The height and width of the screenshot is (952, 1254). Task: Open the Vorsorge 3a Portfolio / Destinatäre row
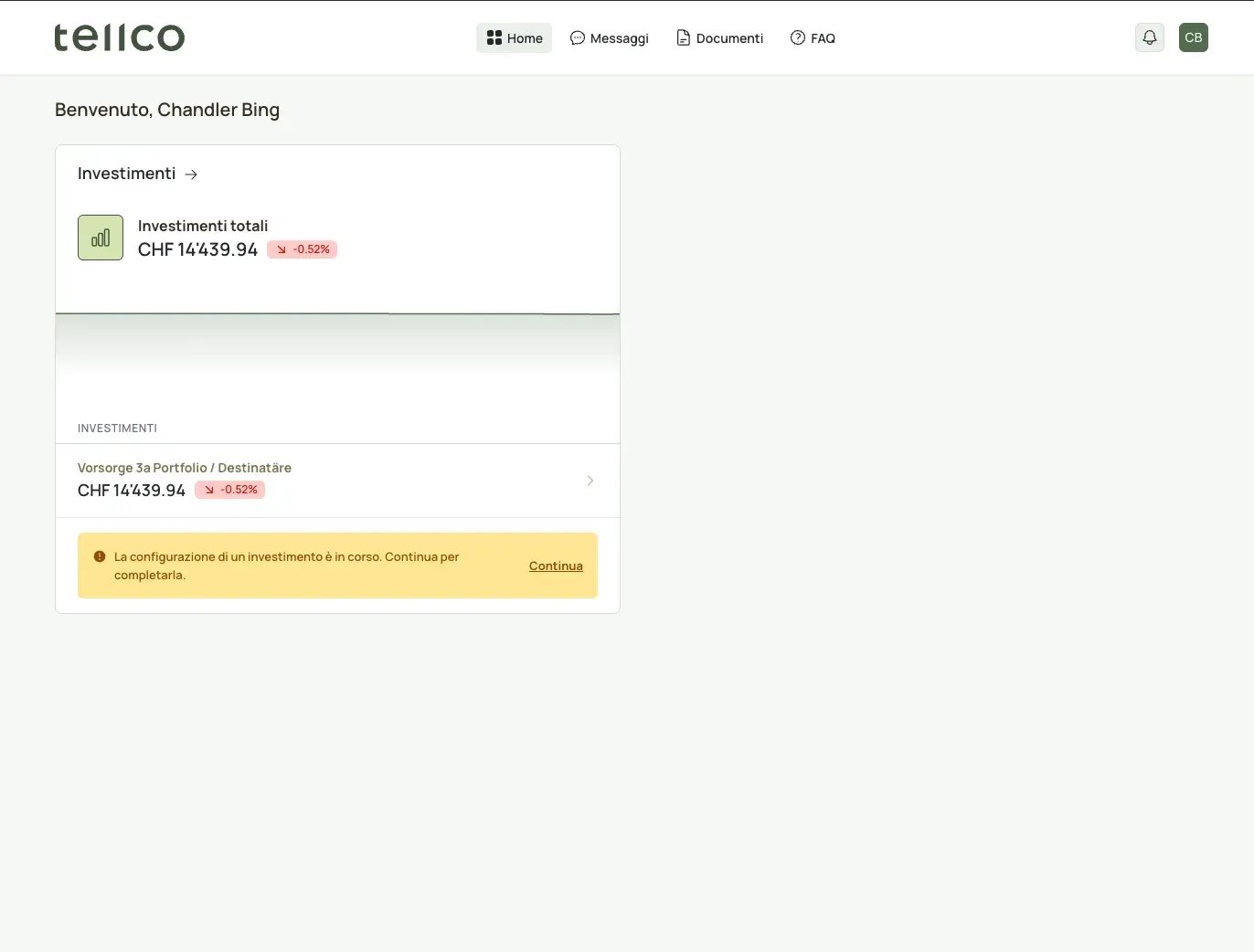coord(337,481)
